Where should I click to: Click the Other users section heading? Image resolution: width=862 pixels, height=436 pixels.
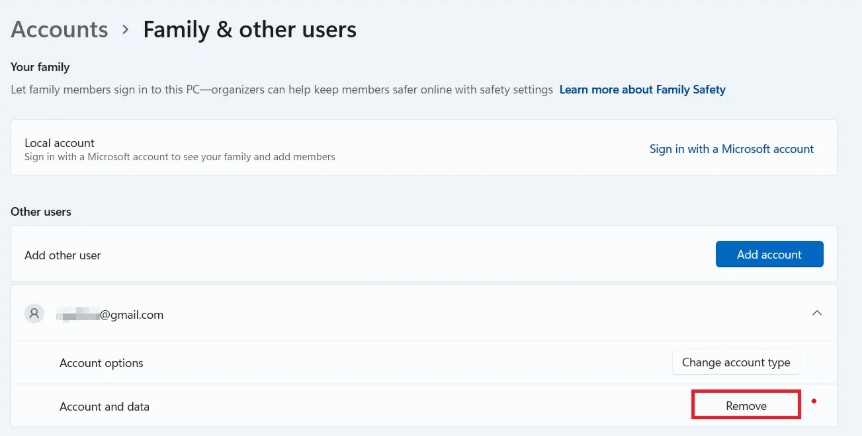pos(41,212)
